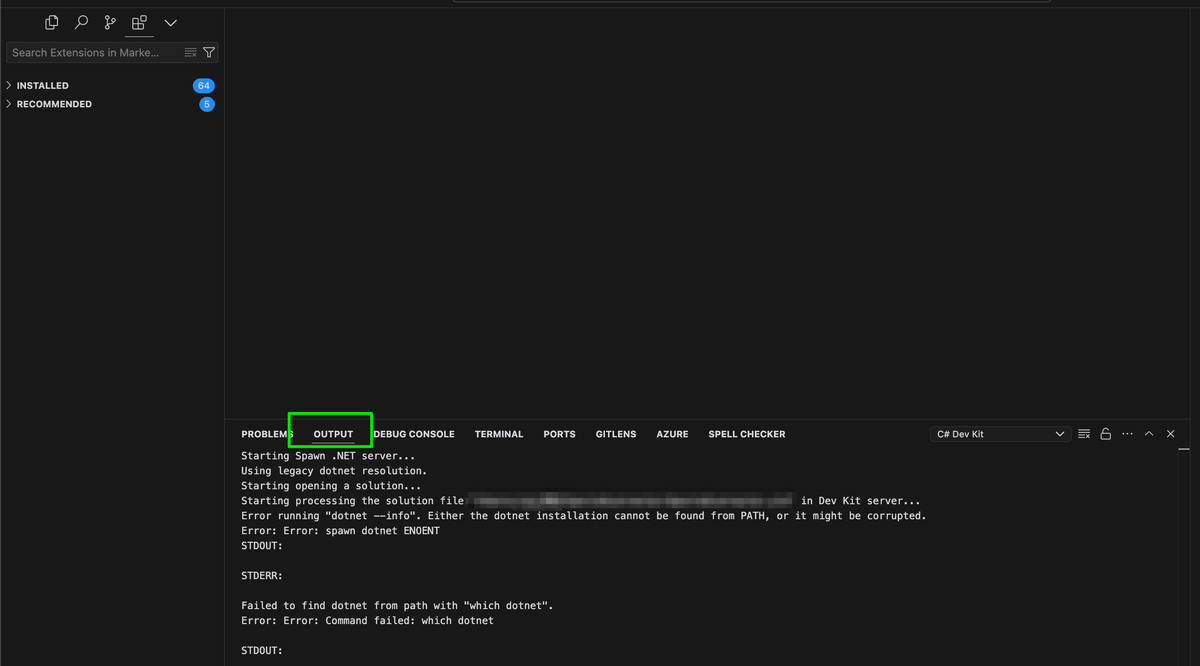Image resolution: width=1200 pixels, height=666 pixels.
Task: Select the PROBLEMS tab
Action: tap(265, 434)
